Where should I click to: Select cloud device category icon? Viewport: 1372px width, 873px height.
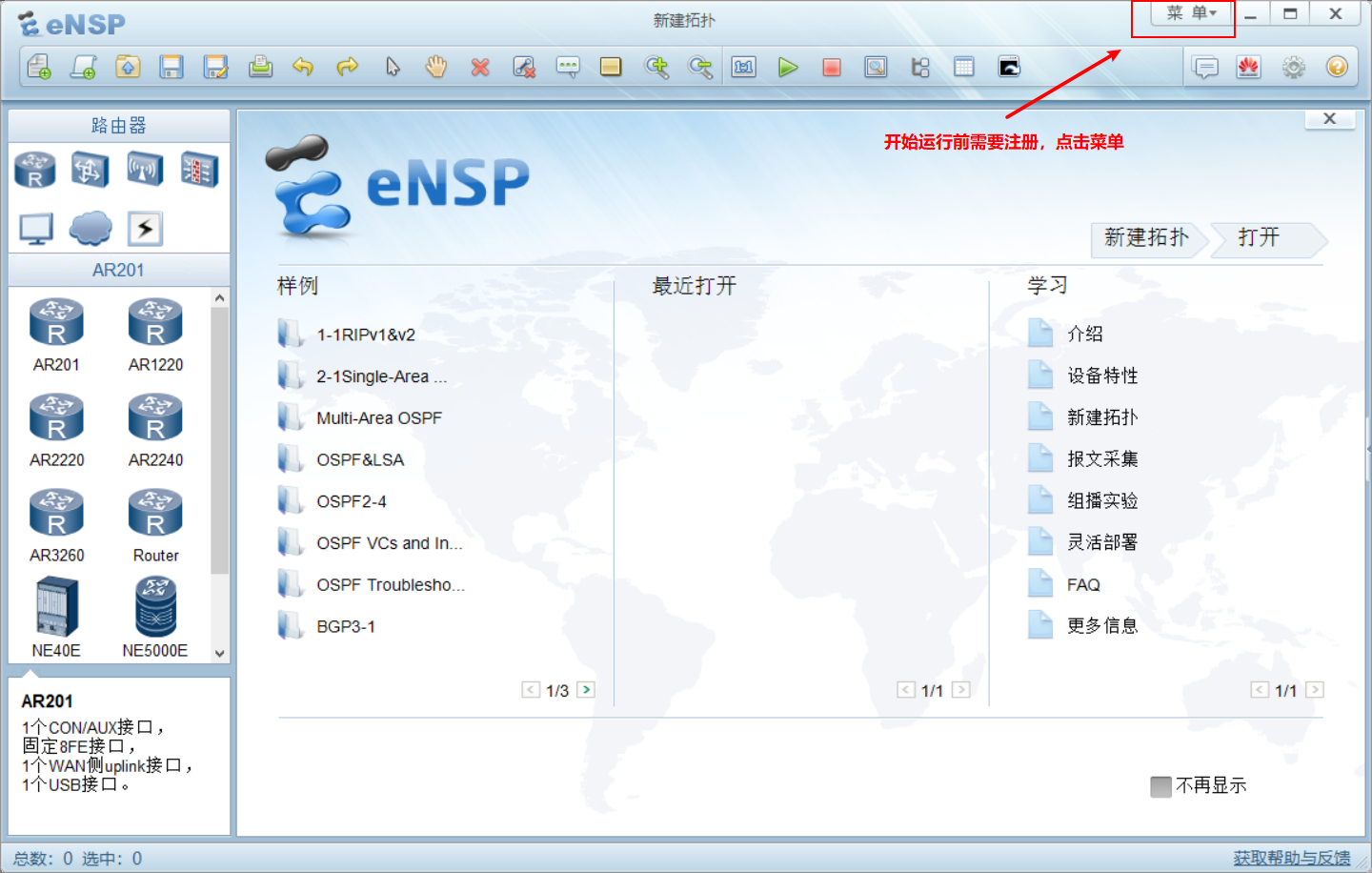coord(91,229)
